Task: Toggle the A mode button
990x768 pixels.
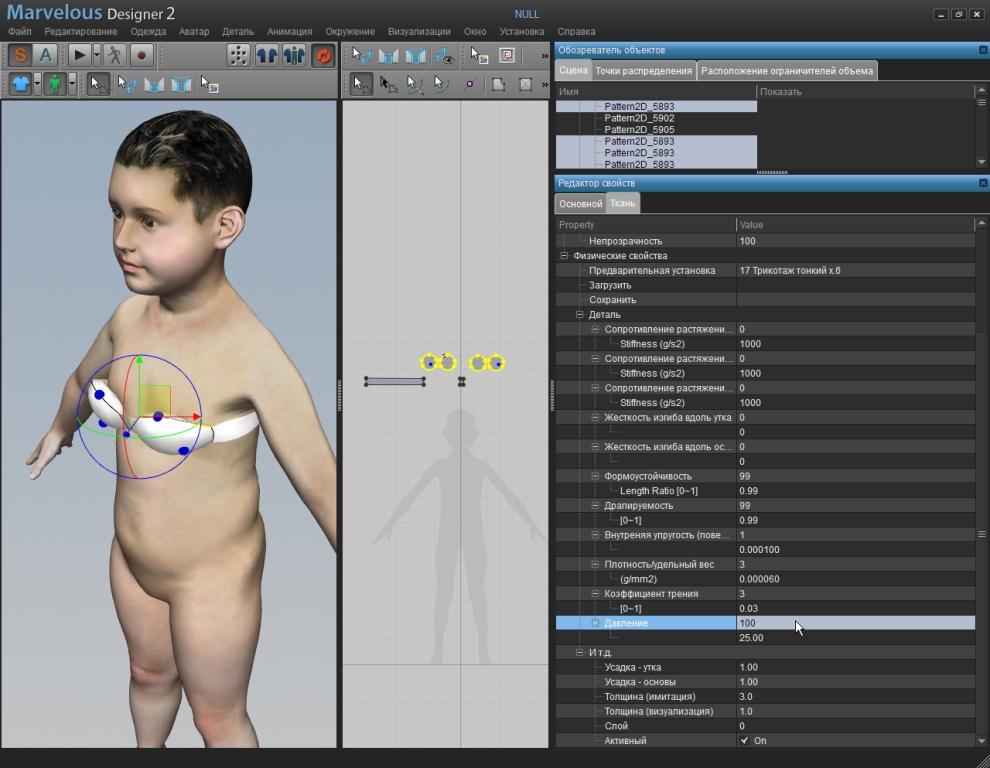Action: click(45, 56)
